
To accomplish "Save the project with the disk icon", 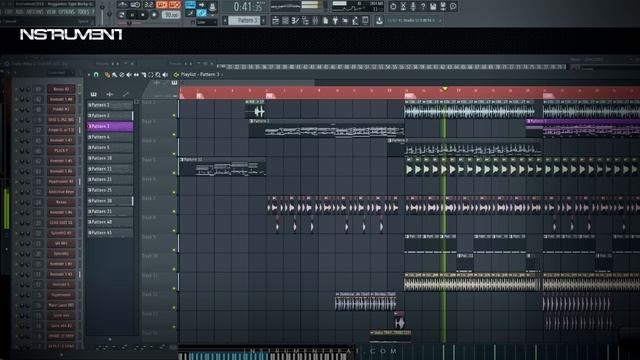I will (433, 6).
